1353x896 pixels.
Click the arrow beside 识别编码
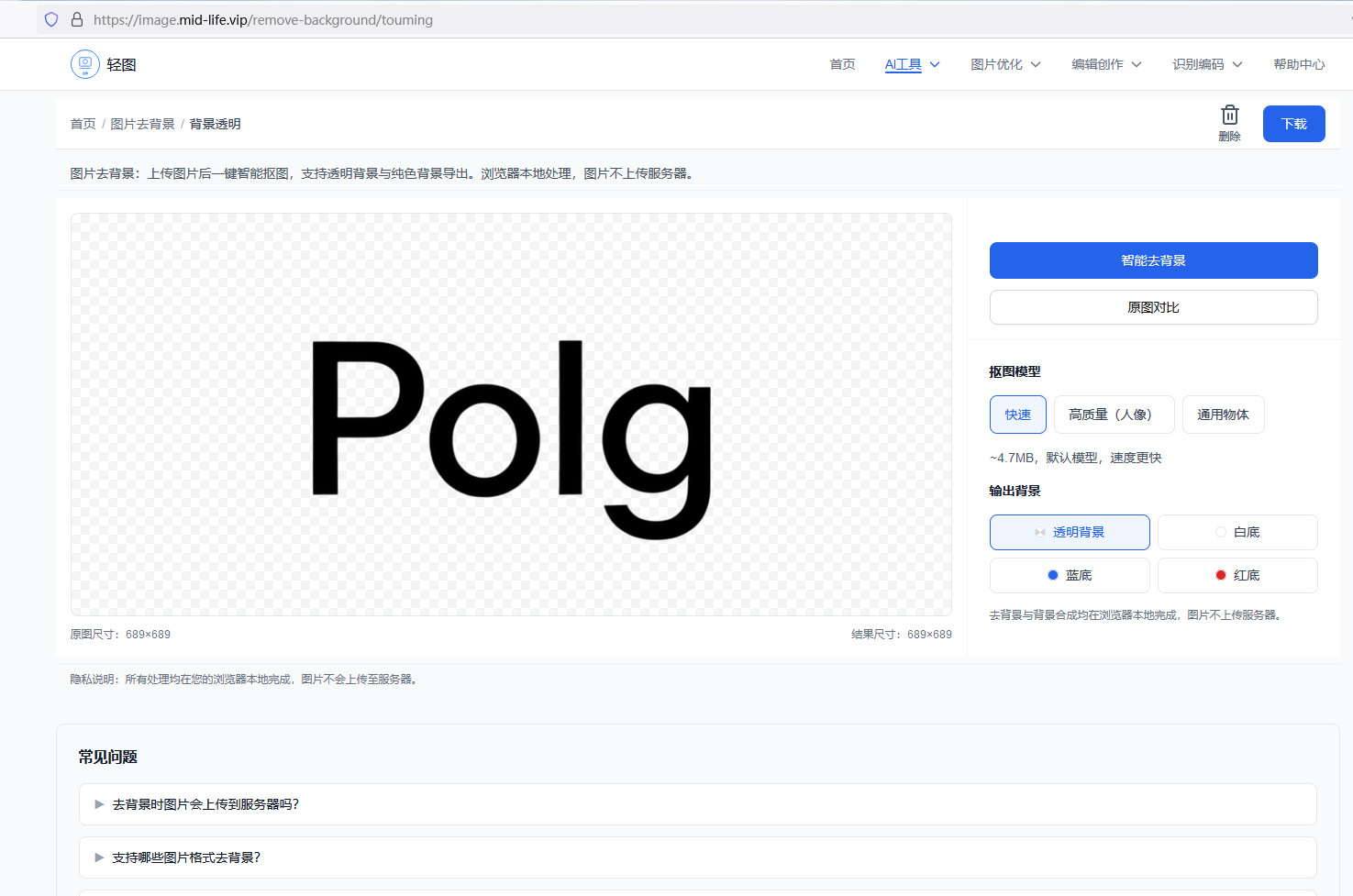tap(1237, 64)
